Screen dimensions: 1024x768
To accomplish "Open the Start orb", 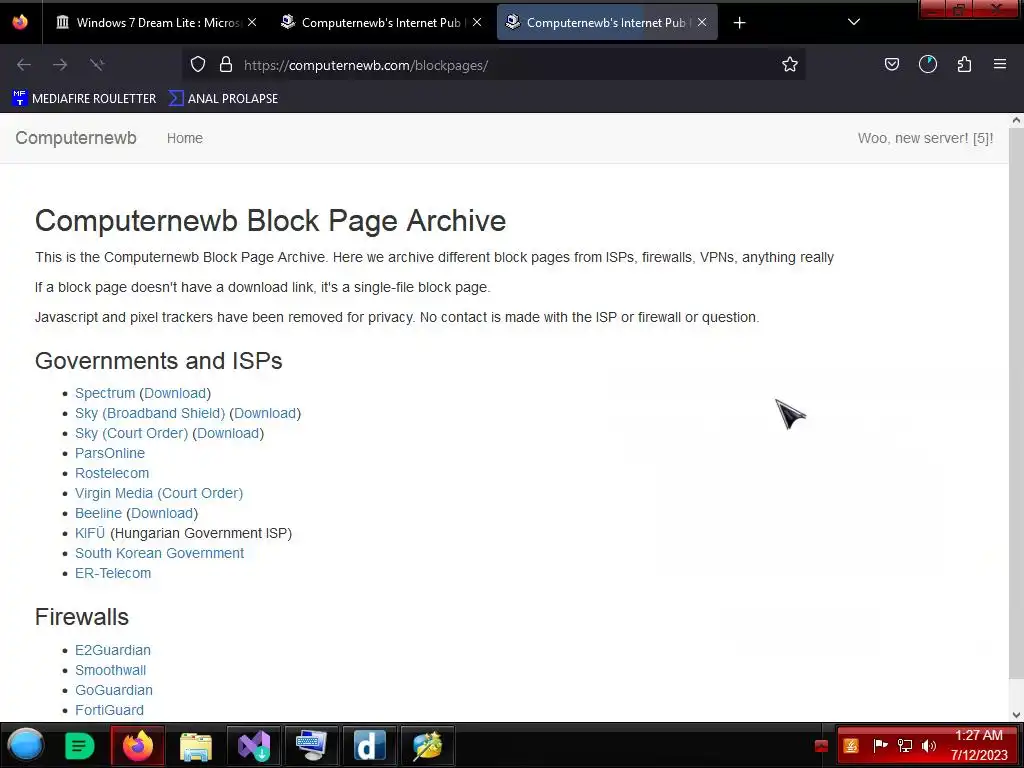I will pos(25,746).
